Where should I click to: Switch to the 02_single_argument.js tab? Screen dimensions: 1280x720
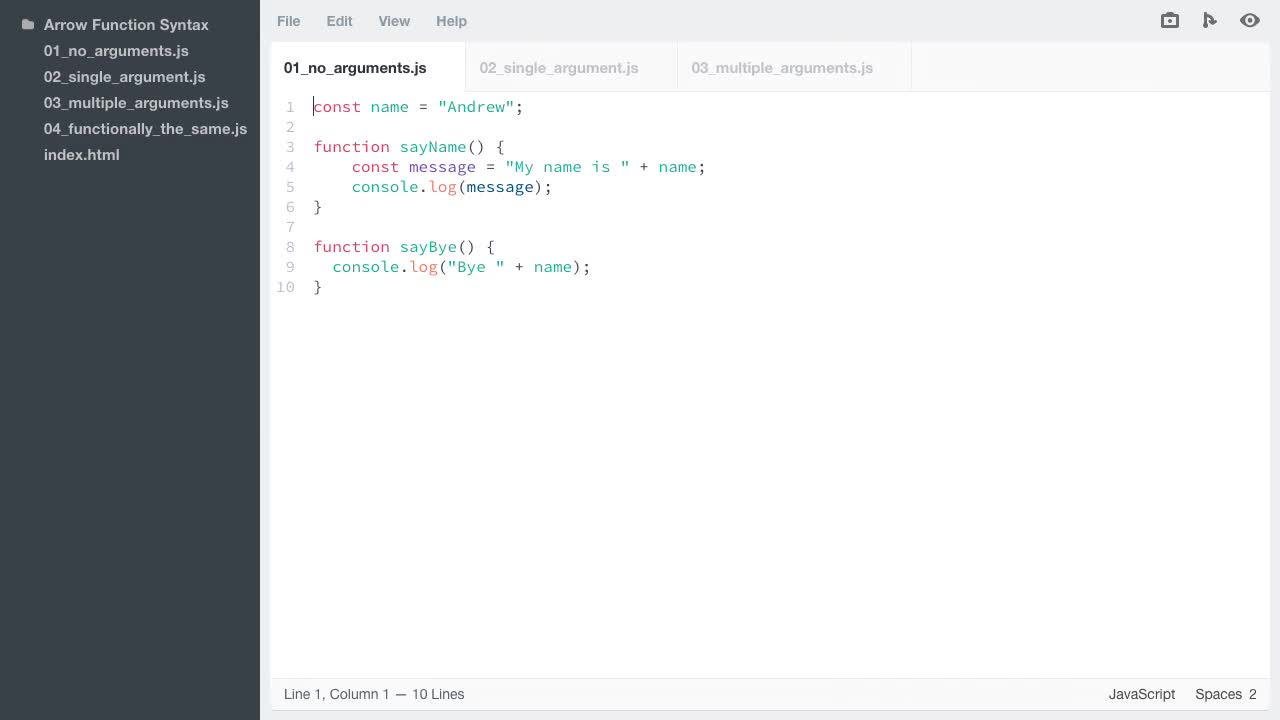click(559, 68)
